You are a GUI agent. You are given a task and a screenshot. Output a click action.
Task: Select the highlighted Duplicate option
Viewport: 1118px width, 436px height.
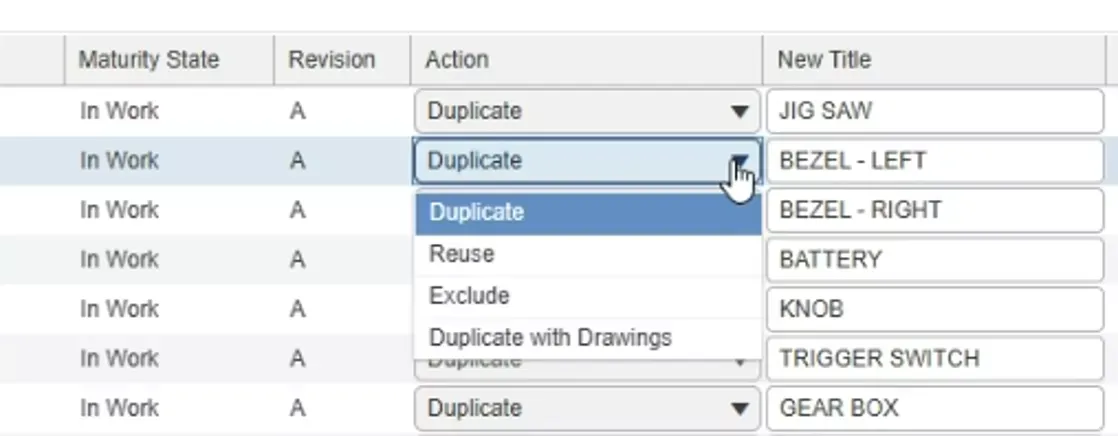588,212
